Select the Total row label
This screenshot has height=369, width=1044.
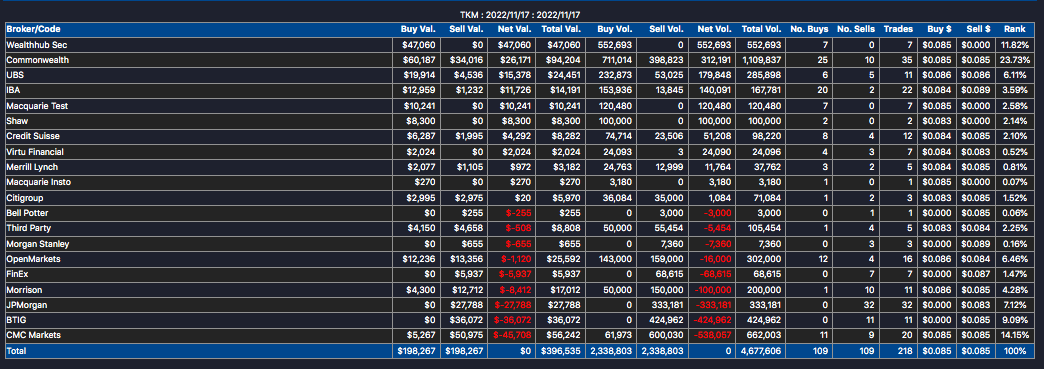[x=17, y=351]
